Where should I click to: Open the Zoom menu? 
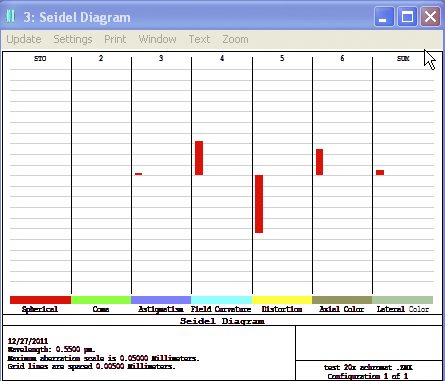[235, 39]
